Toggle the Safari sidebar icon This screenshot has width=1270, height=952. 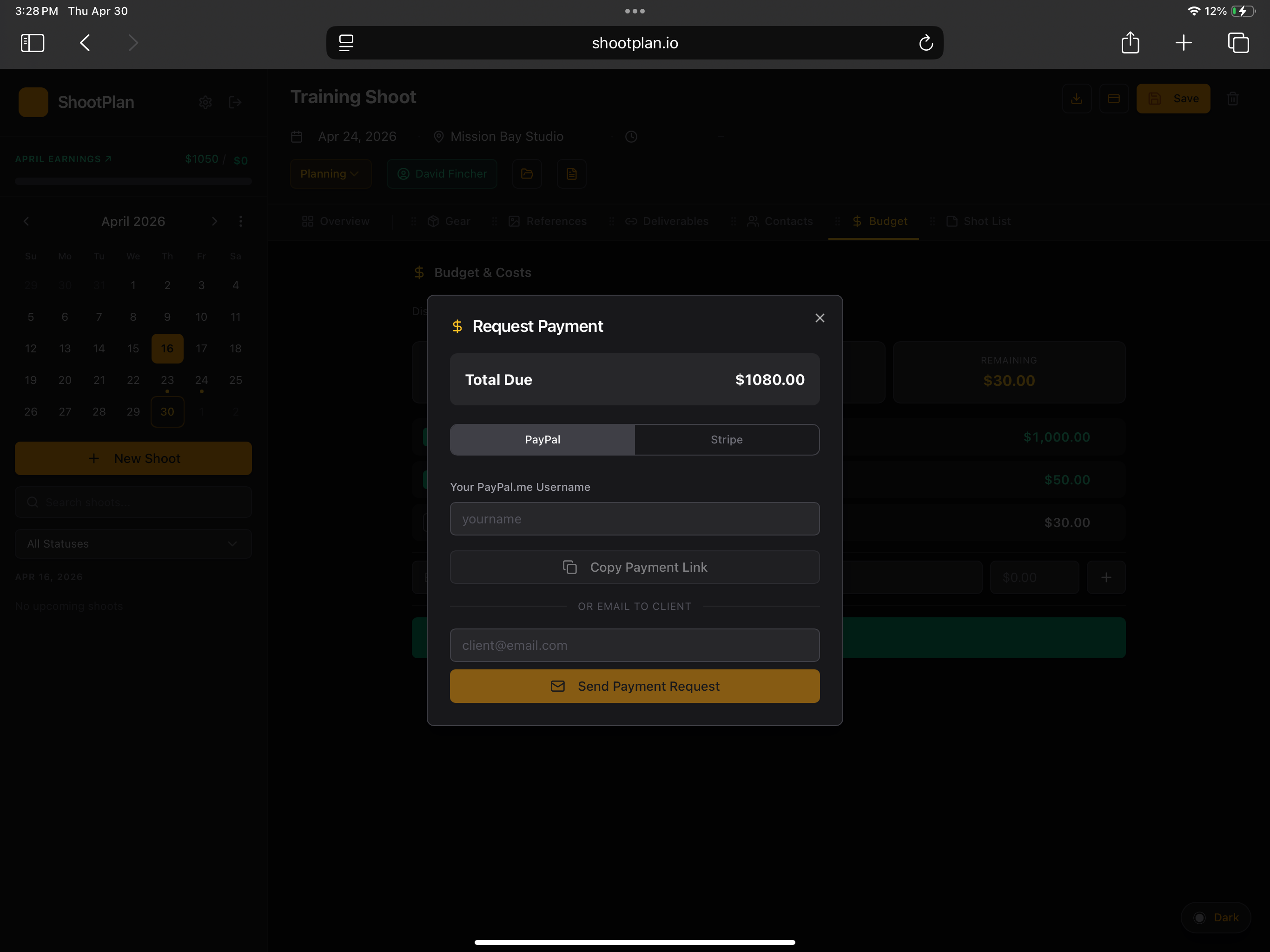(x=32, y=42)
